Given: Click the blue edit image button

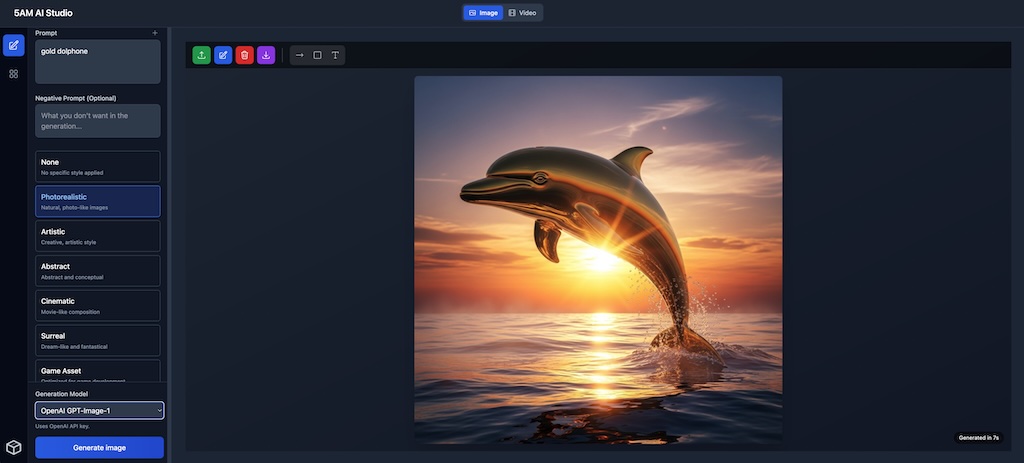Looking at the screenshot, I should [x=223, y=55].
